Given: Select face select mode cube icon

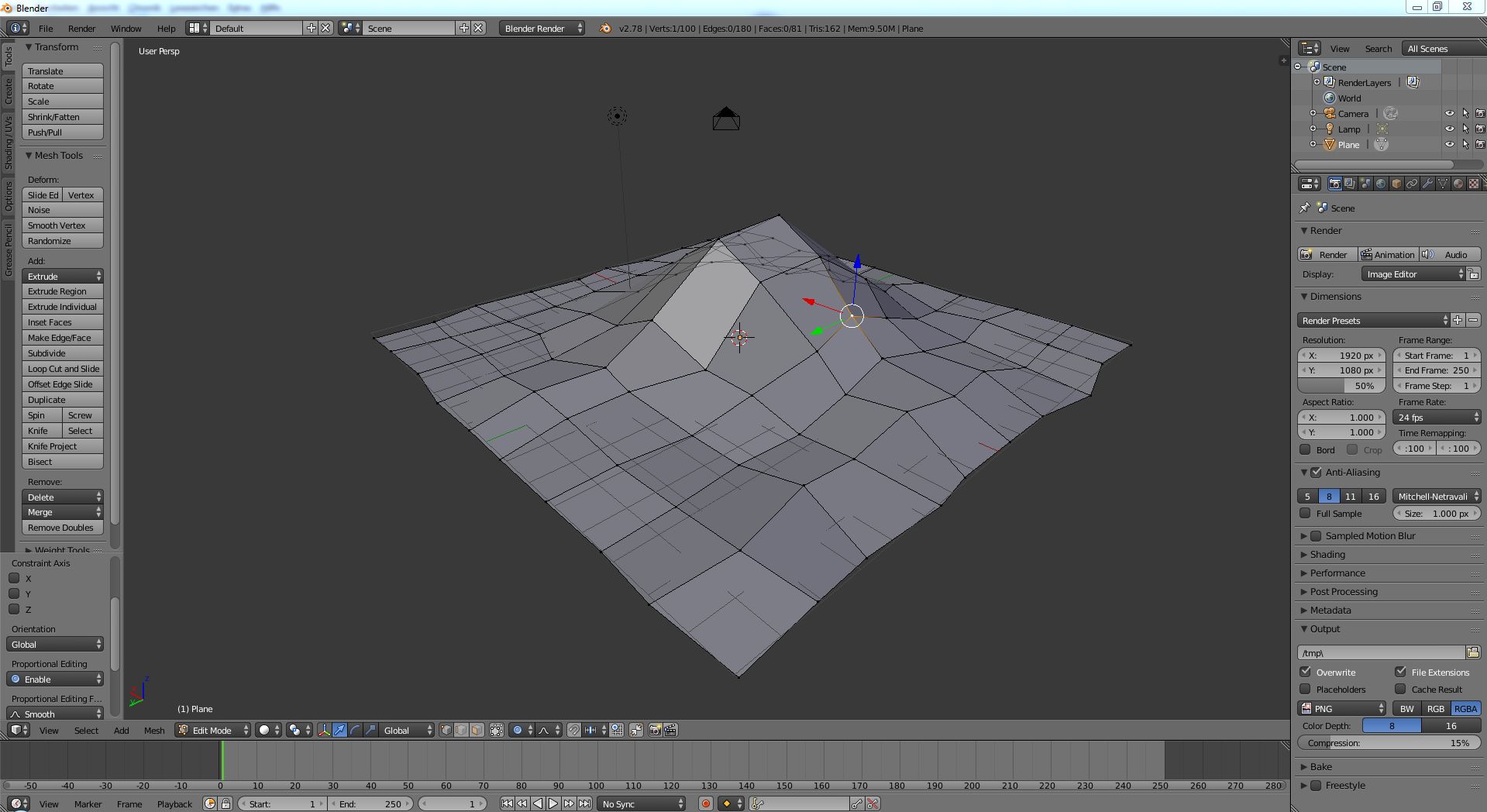Looking at the screenshot, I should click(477, 730).
